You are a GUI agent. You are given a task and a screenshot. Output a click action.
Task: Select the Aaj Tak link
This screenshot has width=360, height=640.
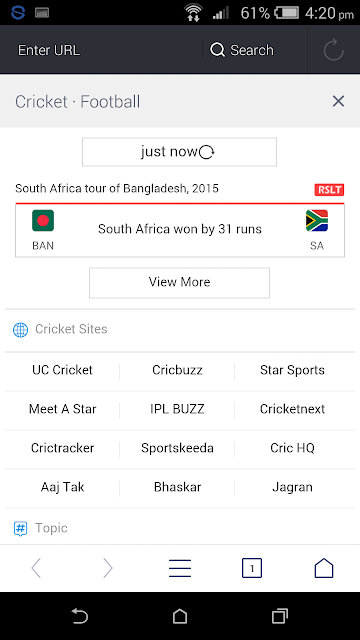click(62, 487)
